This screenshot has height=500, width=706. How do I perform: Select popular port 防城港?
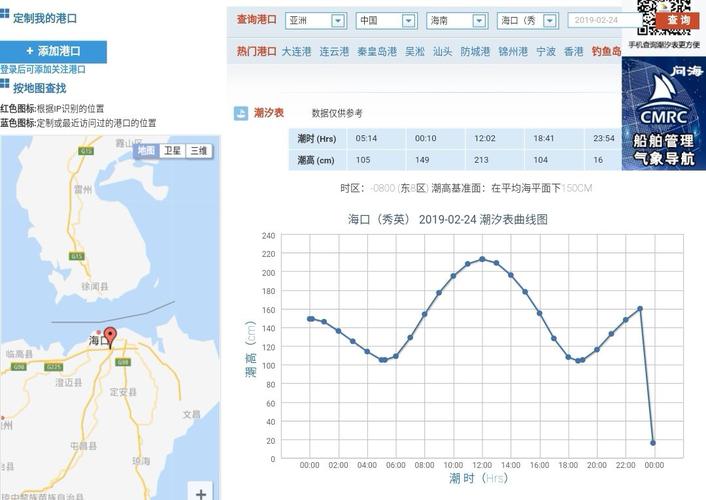475,51
